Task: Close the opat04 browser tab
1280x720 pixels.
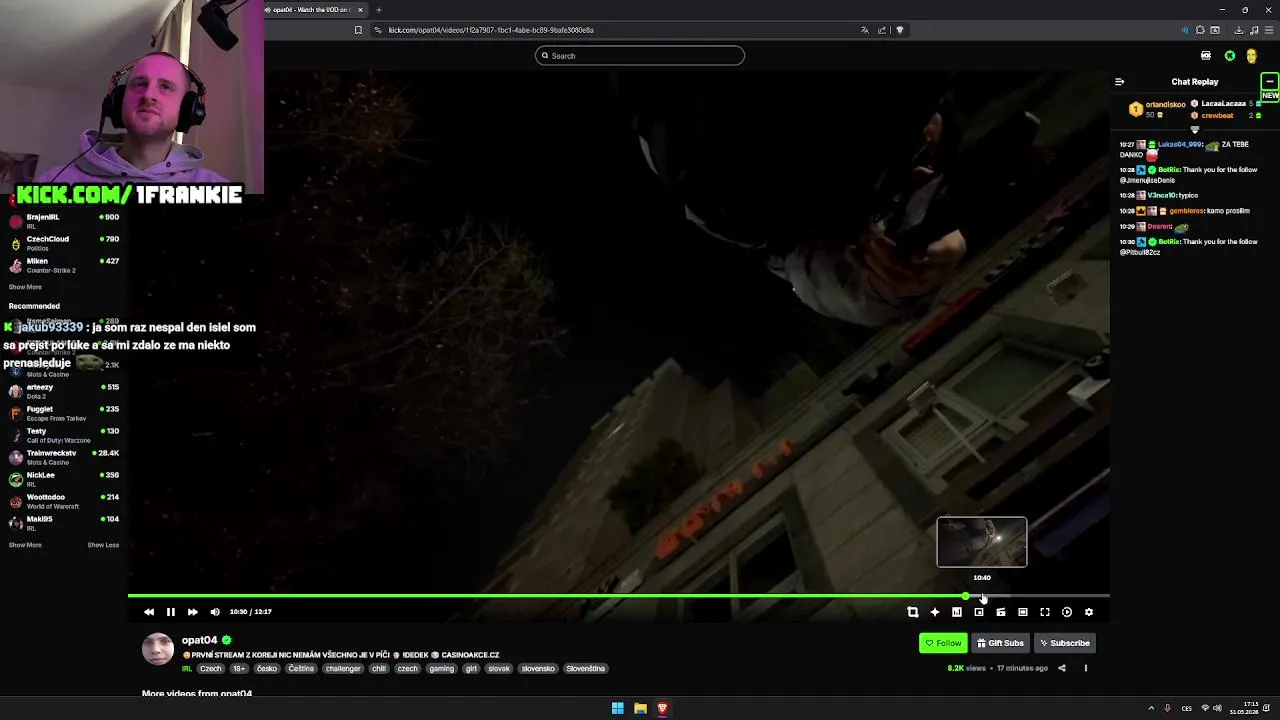Action: 360,10
